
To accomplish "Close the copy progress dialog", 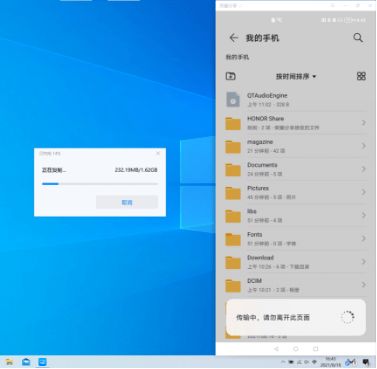I will click(158, 153).
